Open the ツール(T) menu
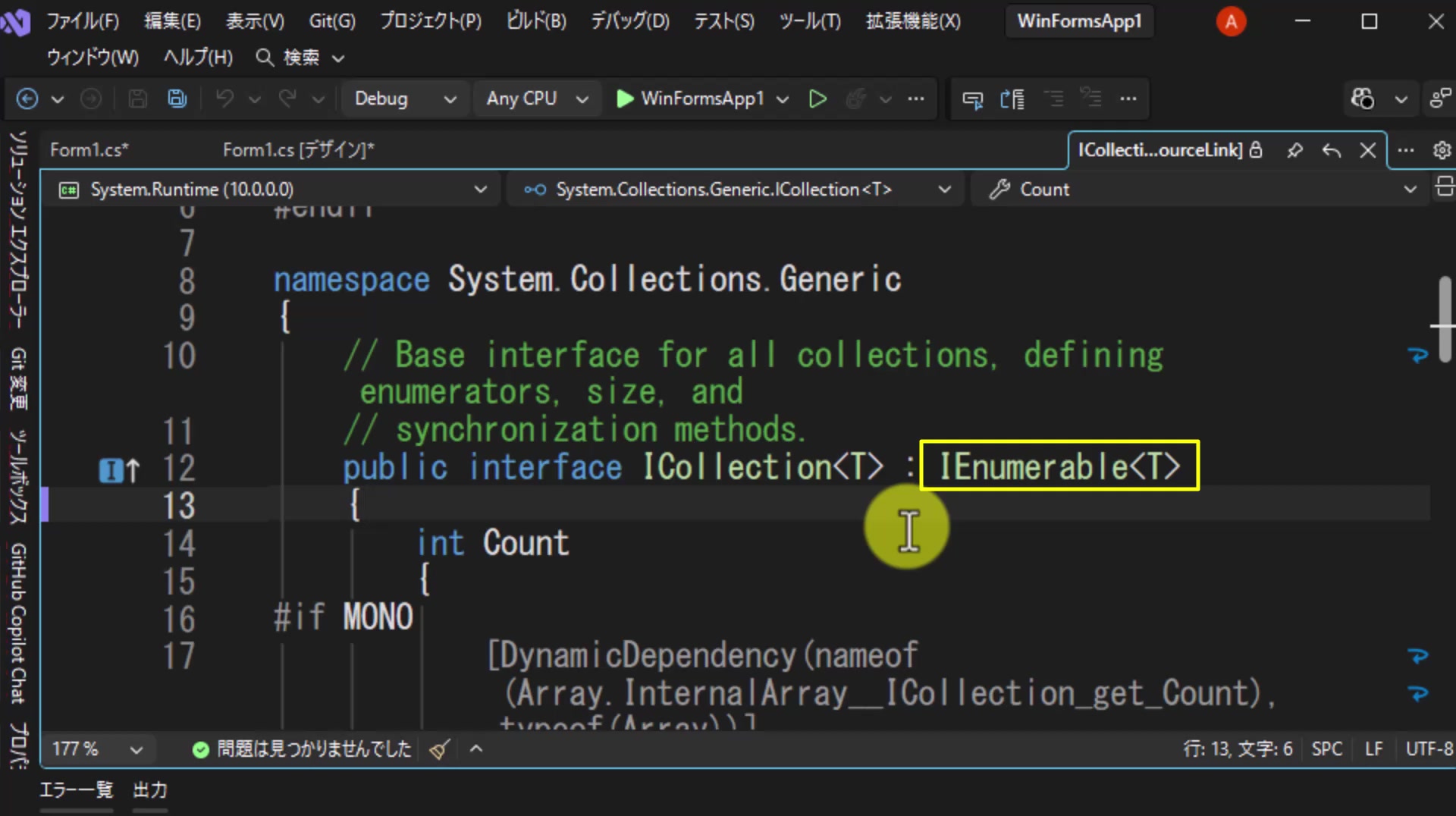 [x=810, y=21]
